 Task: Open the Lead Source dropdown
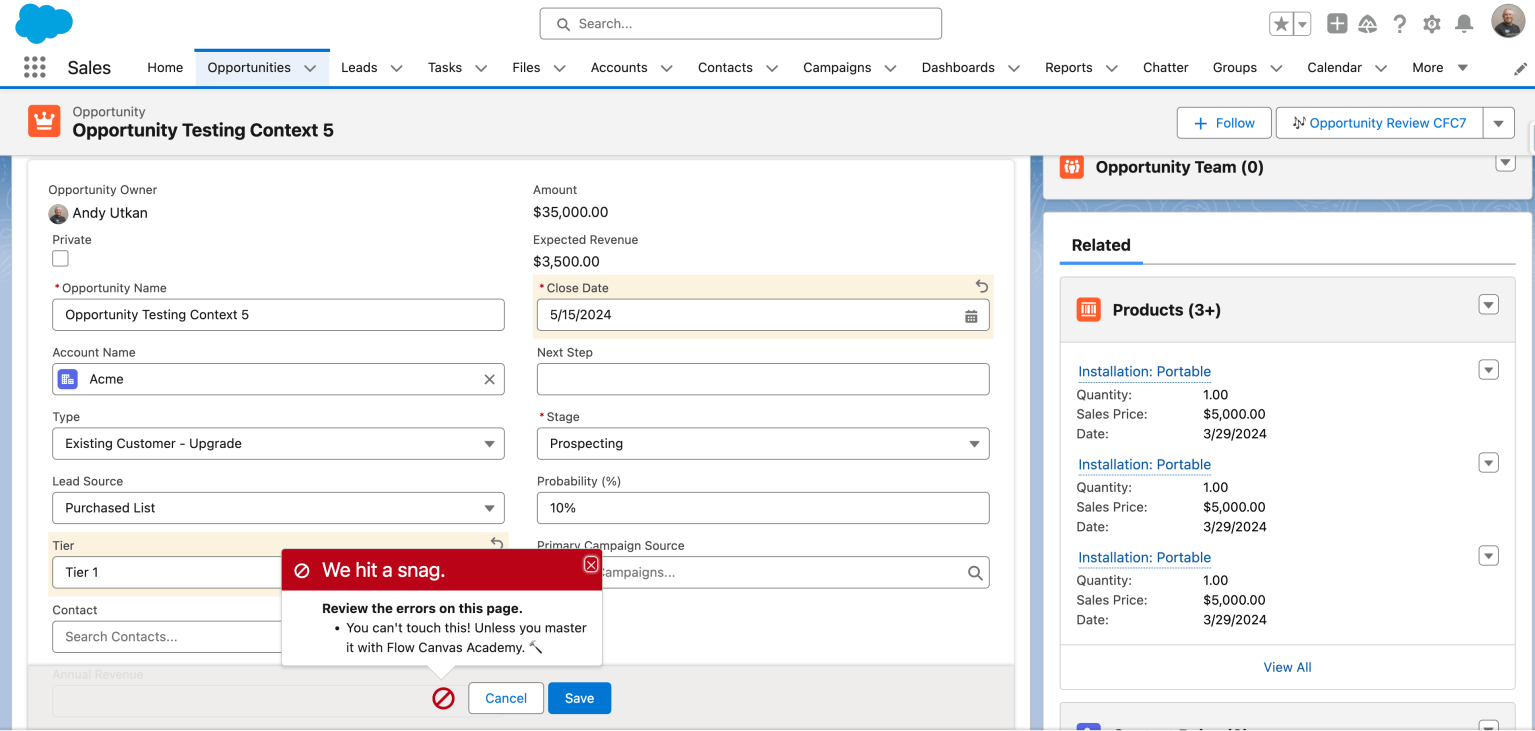coord(489,508)
